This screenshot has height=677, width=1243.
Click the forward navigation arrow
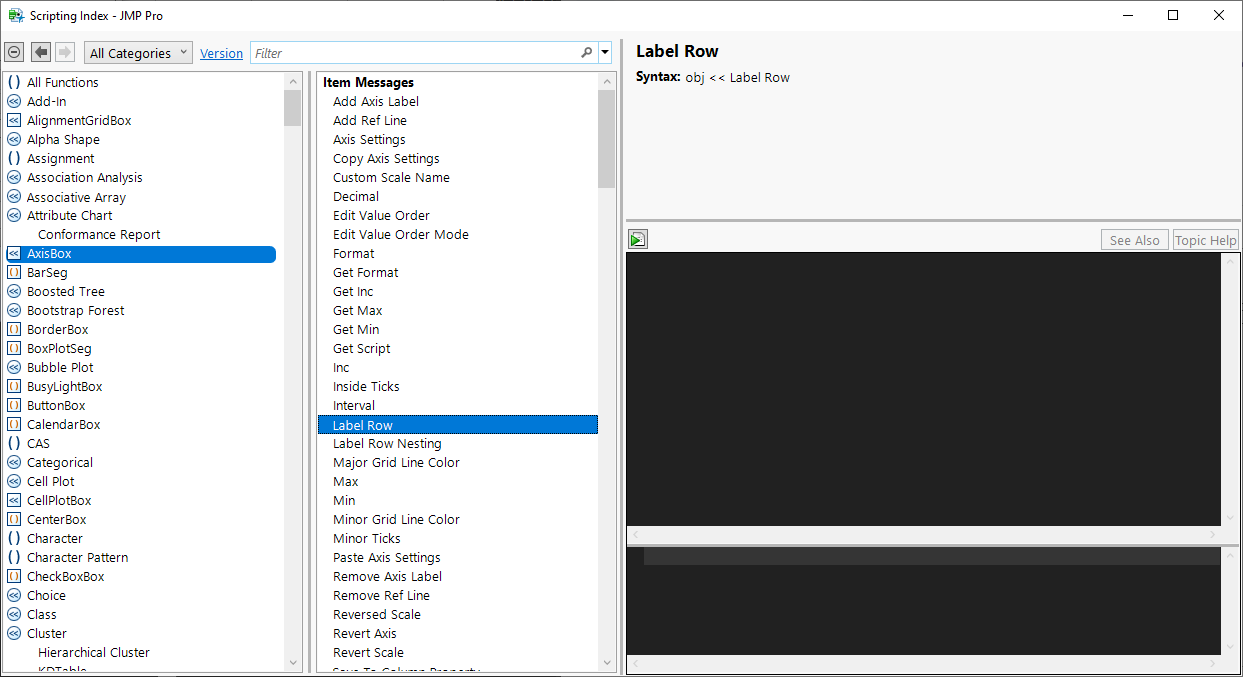(63, 51)
